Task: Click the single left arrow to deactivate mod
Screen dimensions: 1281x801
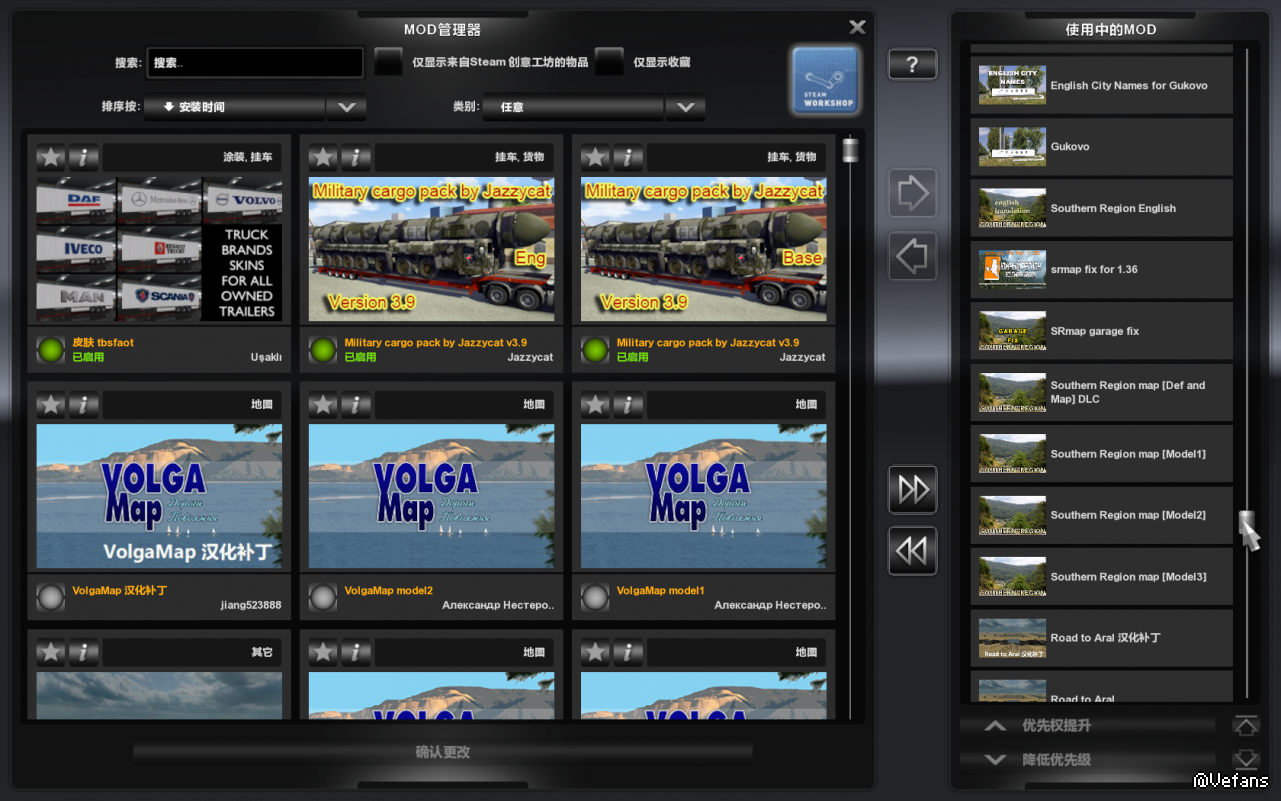Action: (x=912, y=257)
